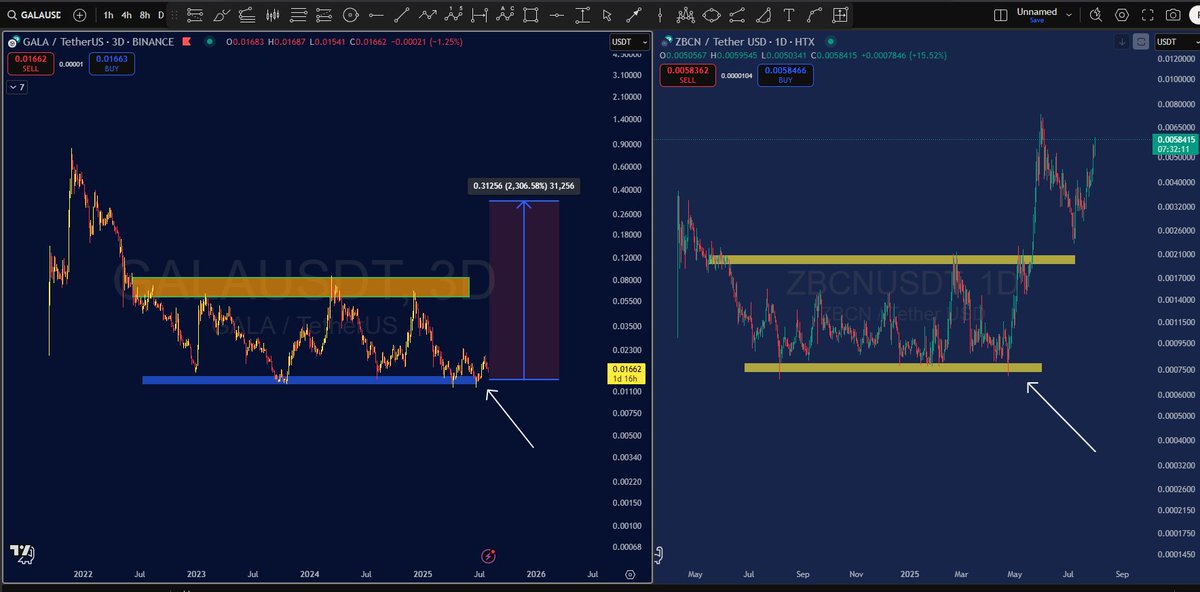The image size is (1200, 592).
Task: Select the Arc drawing tool
Action: [763, 15]
